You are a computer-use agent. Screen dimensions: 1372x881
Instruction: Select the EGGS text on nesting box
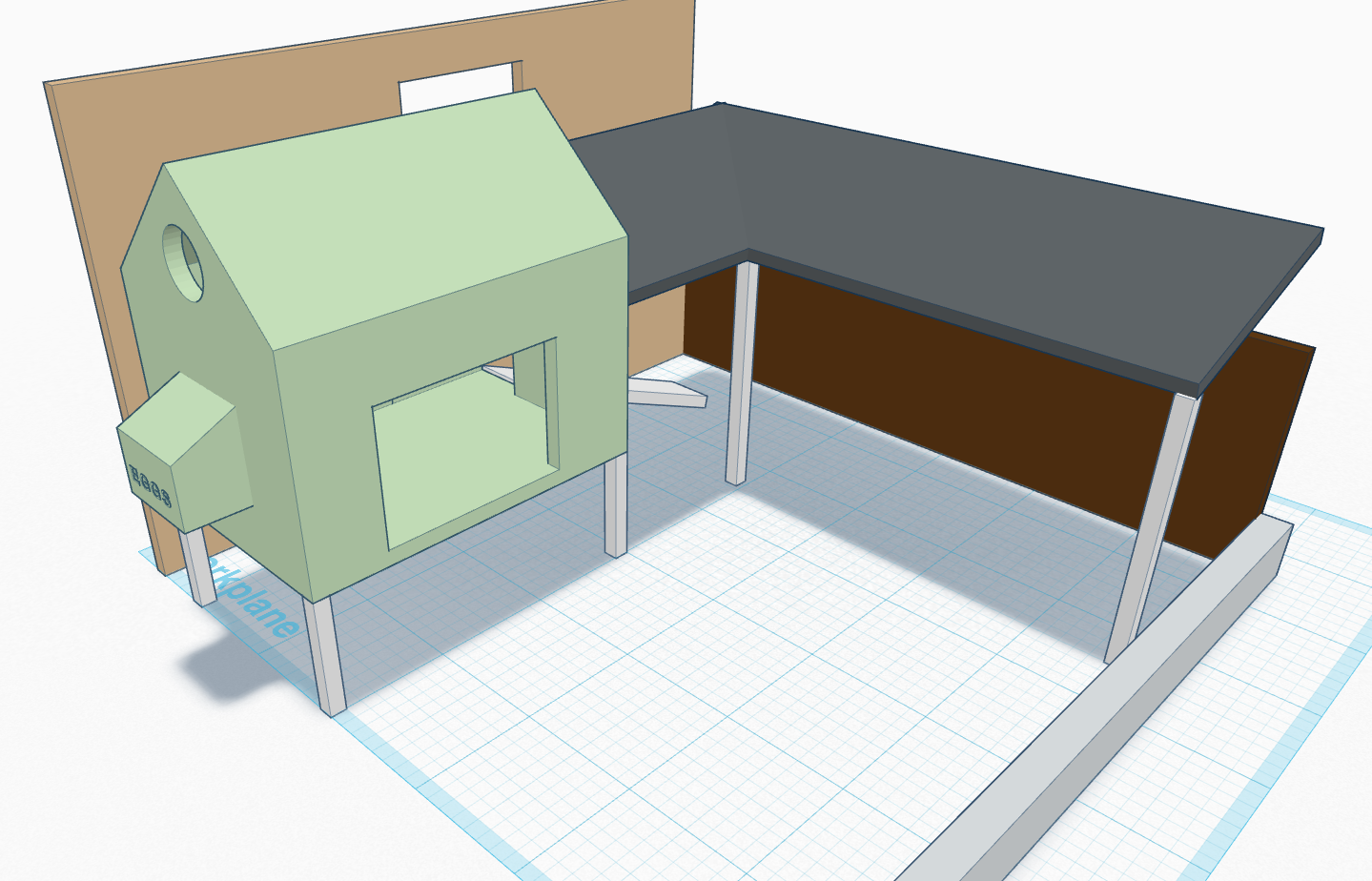(x=150, y=485)
